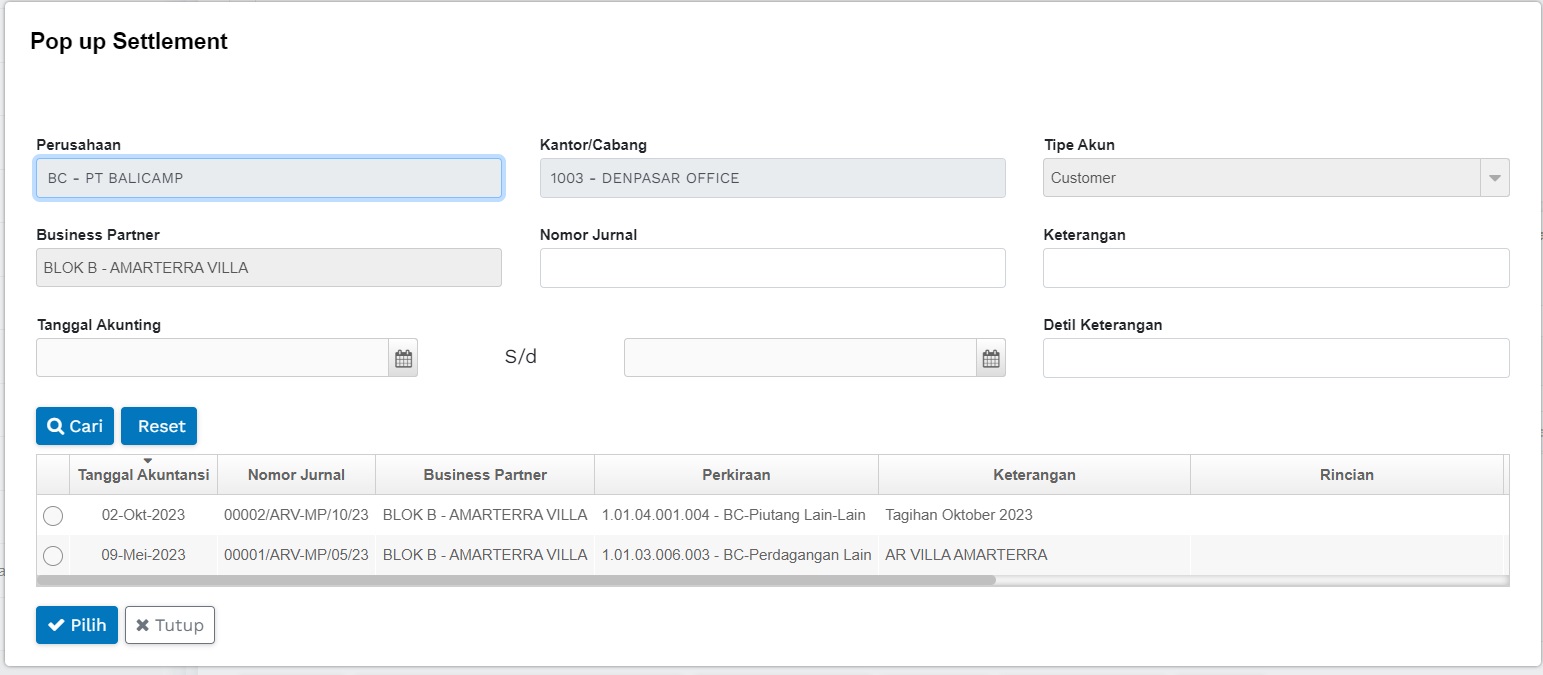Screen dimensions: 1543x675
Task: Click the Perusahaan field BC - PT BALICAMP
Action: coord(269,178)
